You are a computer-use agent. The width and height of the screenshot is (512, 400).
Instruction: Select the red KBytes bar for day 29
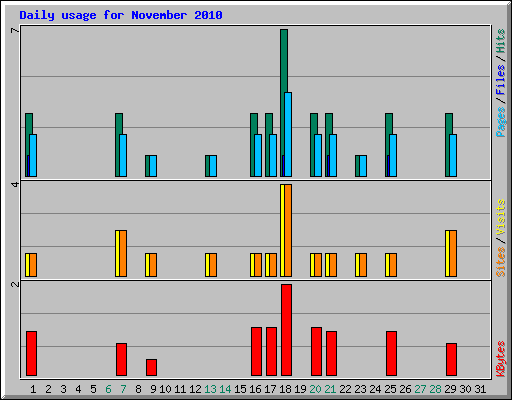(x=451, y=359)
